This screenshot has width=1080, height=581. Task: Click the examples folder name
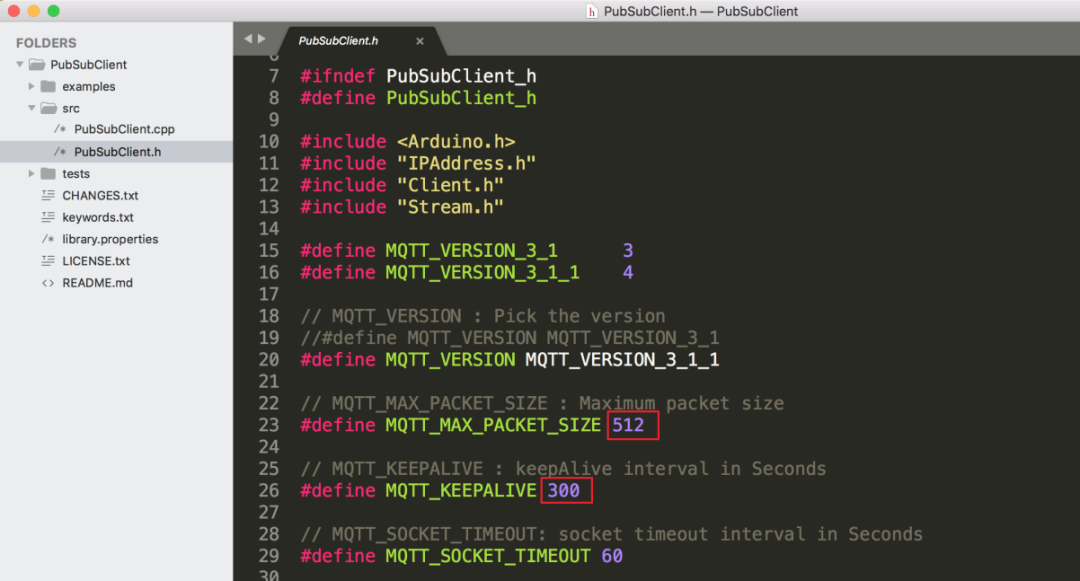pyautogui.click(x=89, y=87)
